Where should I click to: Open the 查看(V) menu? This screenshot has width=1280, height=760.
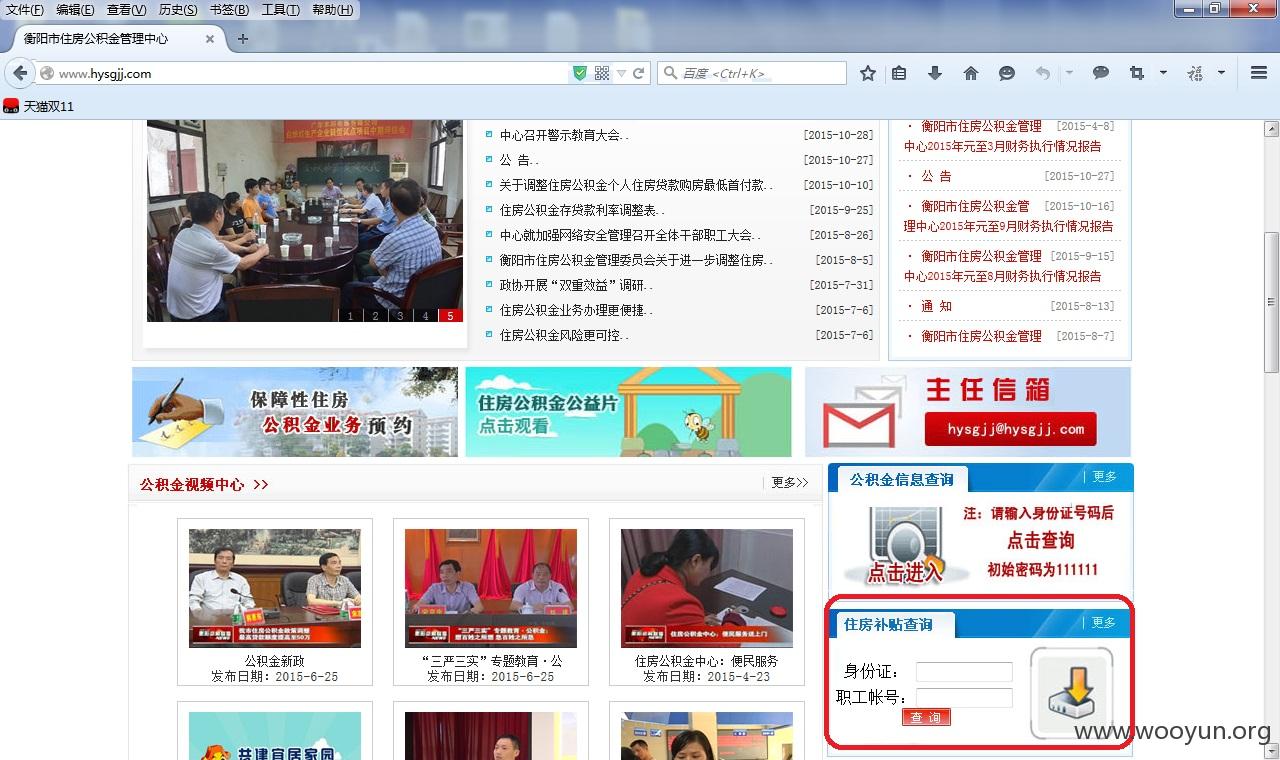pyautogui.click(x=126, y=10)
